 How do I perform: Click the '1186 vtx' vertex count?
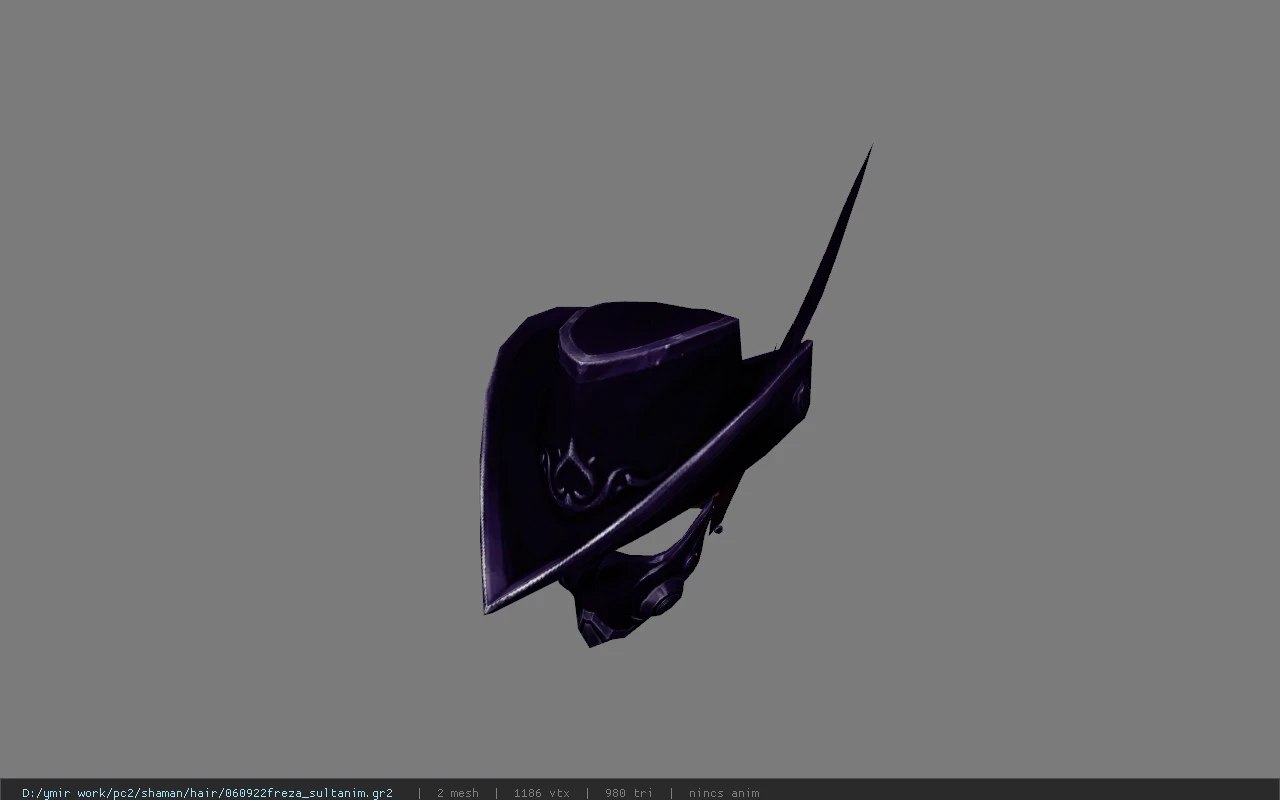[x=541, y=793]
